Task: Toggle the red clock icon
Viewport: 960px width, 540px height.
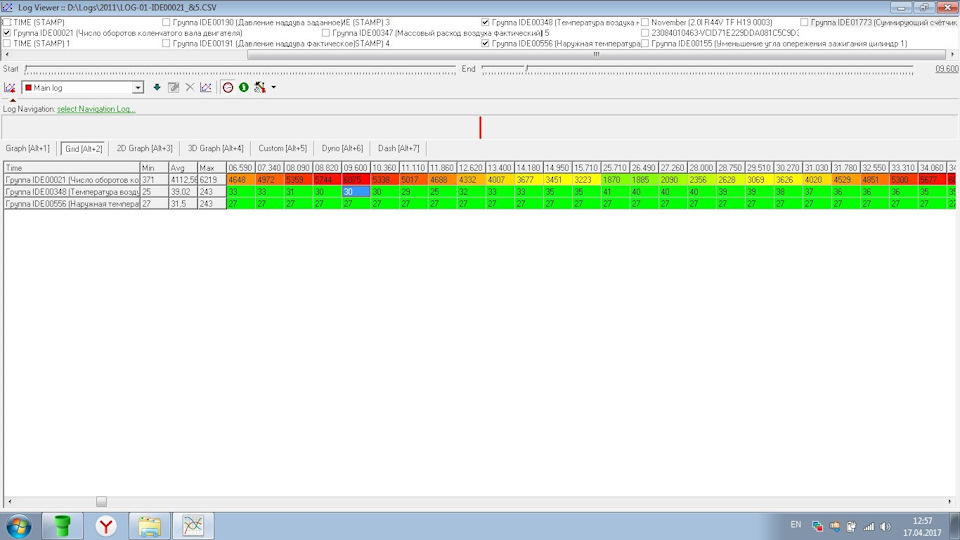Action: (x=228, y=88)
